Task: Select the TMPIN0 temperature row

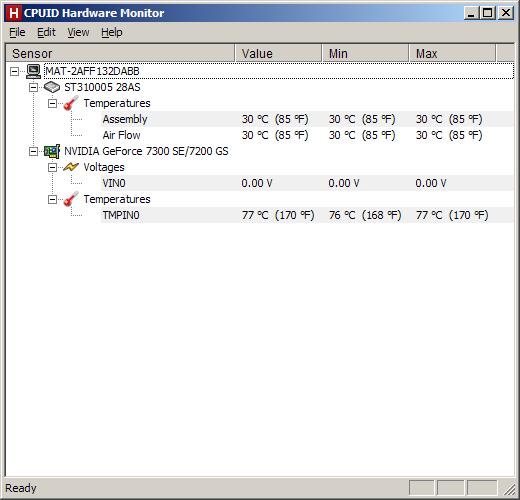Action: (x=307, y=215)
